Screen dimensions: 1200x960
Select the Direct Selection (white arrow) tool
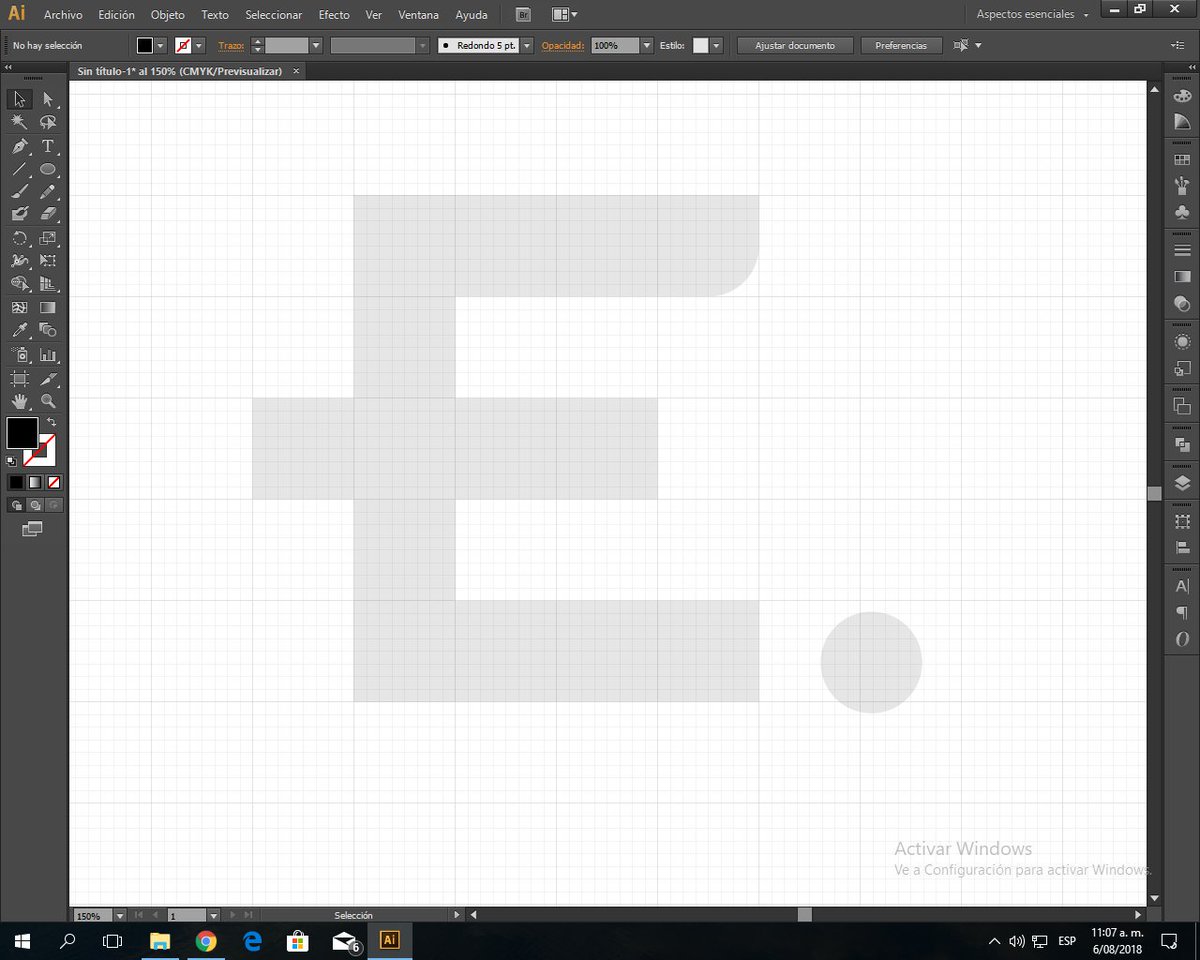[x=48, y=99]
